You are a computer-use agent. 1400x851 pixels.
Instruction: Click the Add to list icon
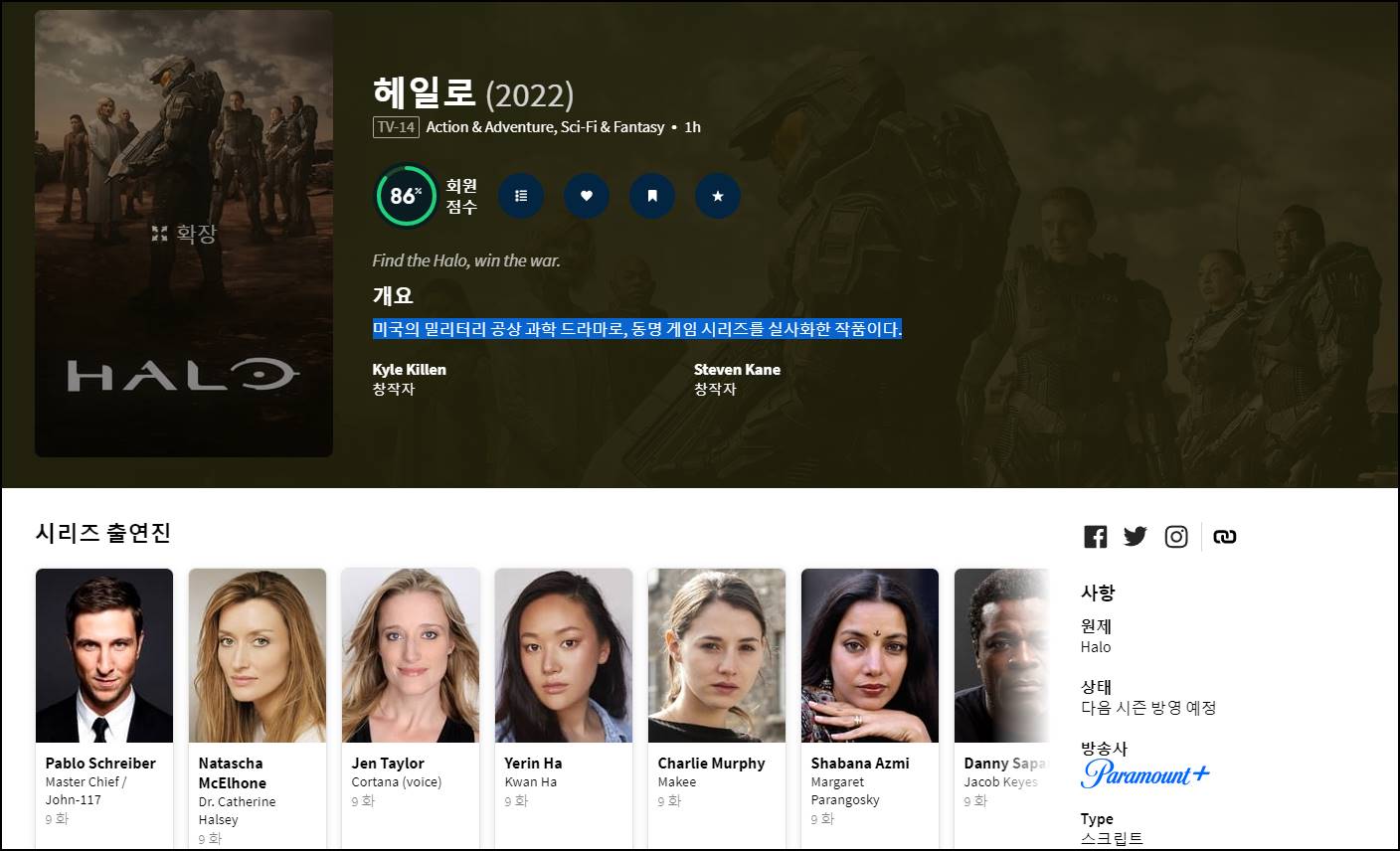pos(521,196)
